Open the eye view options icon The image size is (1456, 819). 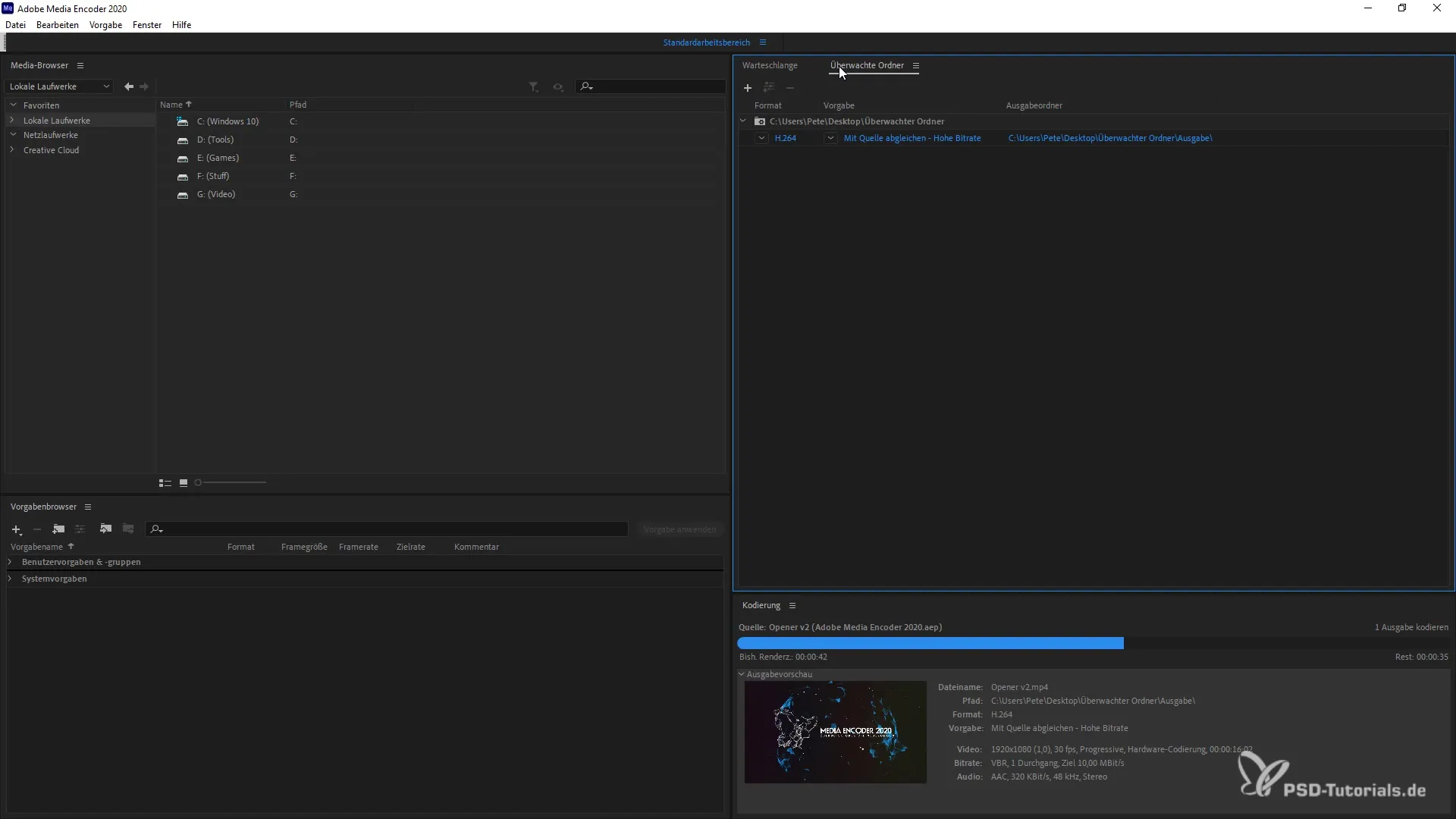(558, 87)
